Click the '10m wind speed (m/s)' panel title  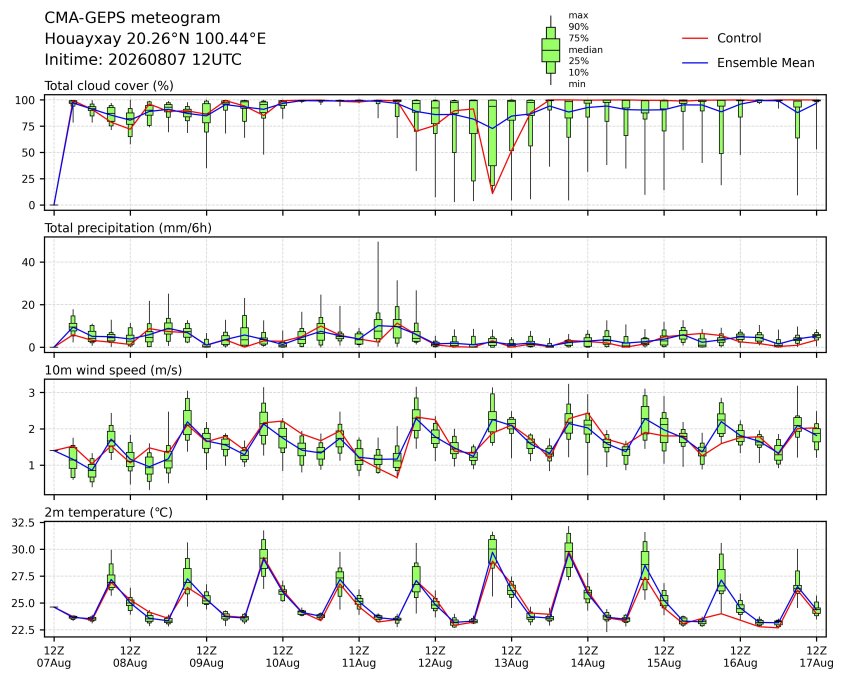coord(113,370)
